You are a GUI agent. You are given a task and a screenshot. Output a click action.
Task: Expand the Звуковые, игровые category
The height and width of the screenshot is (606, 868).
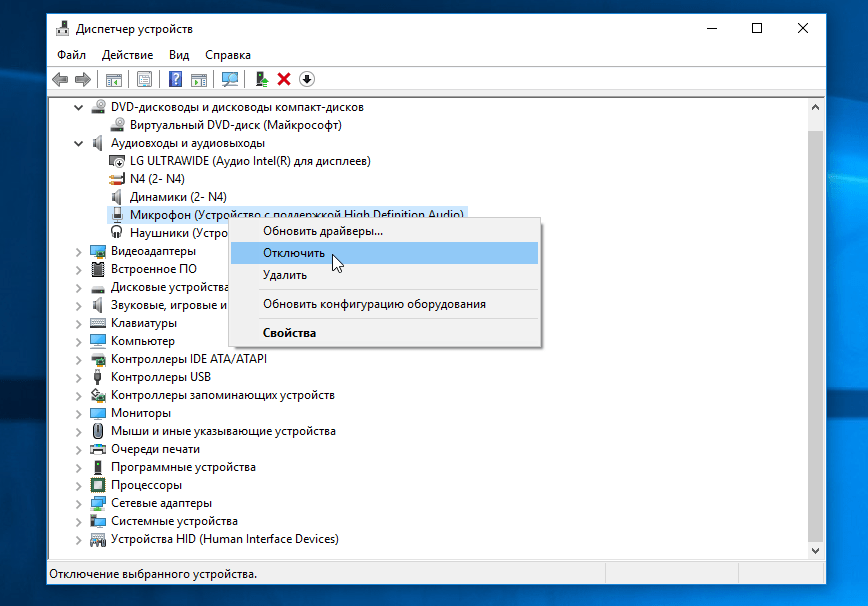pyautogui.click(x=79, y=305)
